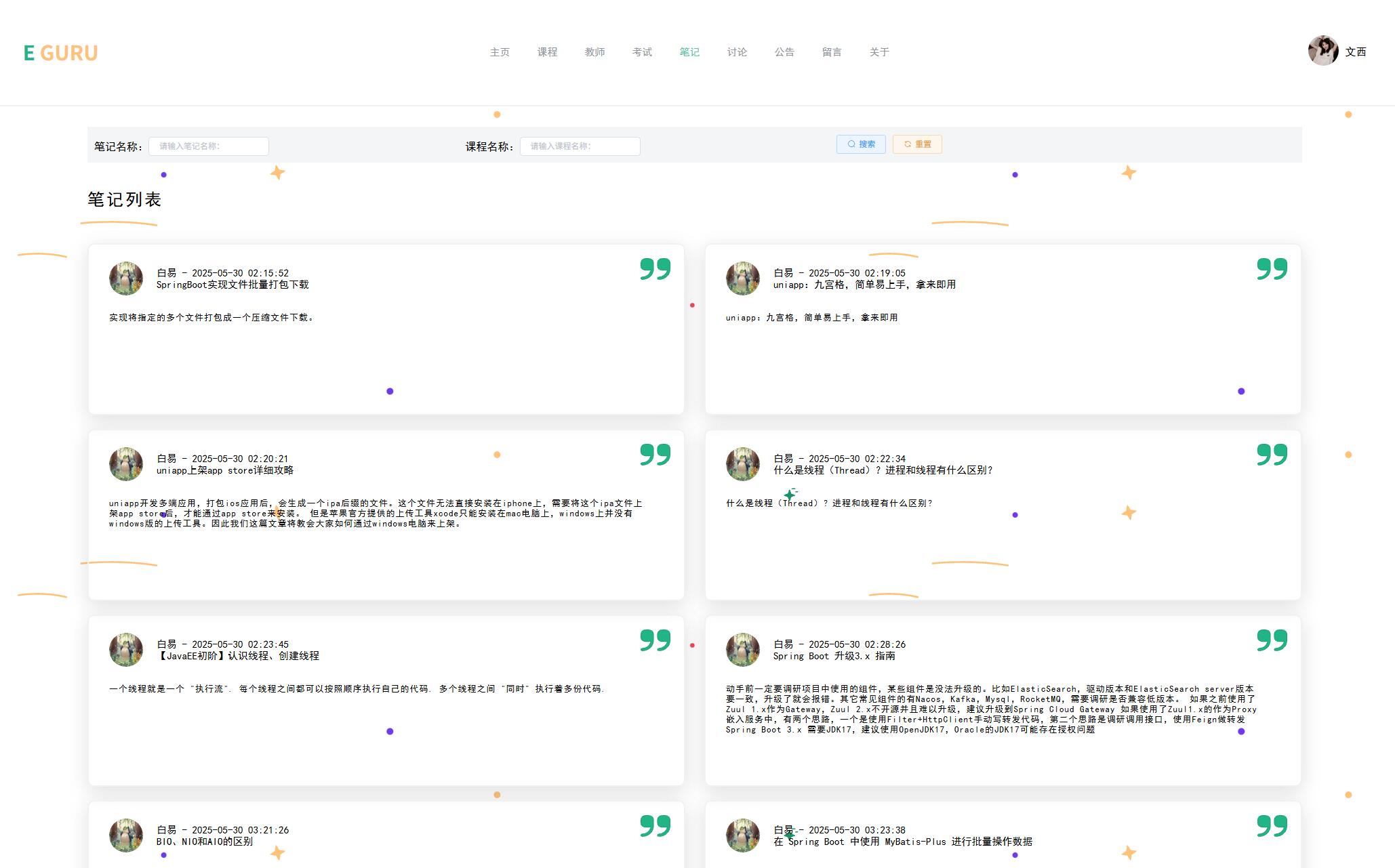The height and width of the screenshot is (868, 1395).
Task: Open the 公告 navigation item
Action: 784,52
